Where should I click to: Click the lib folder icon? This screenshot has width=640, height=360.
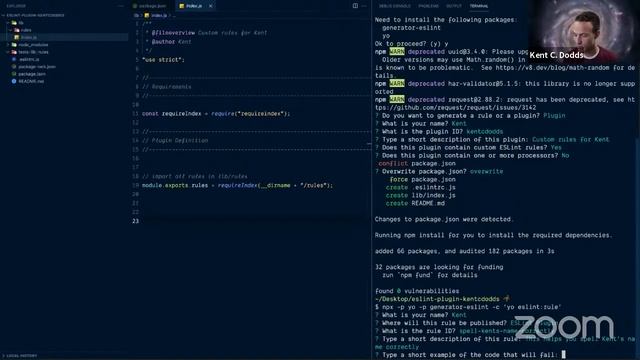coord(14,23)
